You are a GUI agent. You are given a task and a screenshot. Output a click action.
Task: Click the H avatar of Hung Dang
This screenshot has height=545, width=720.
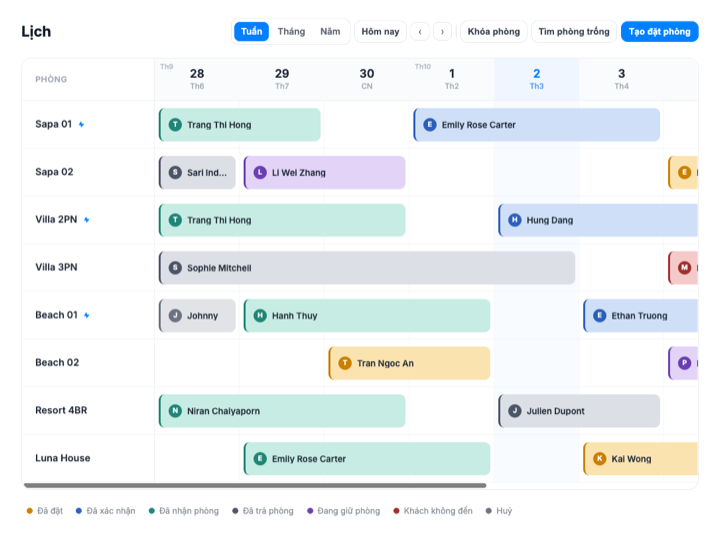[515, 220]
